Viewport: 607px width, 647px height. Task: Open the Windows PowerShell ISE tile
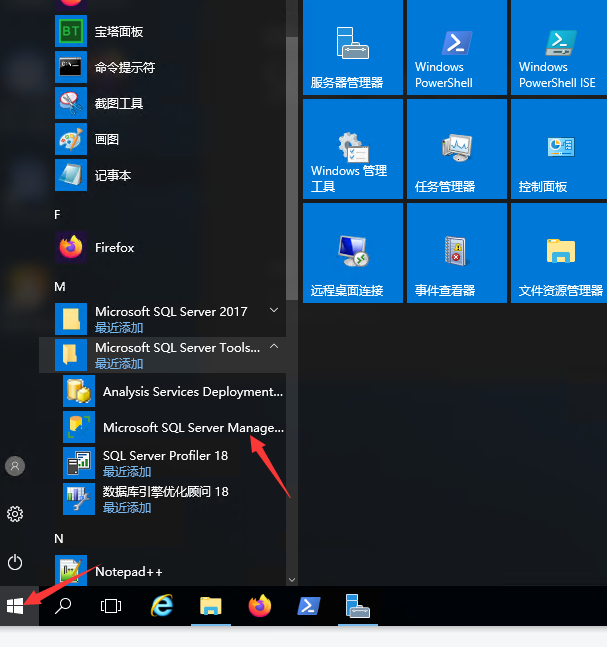(x=559, y=47)
